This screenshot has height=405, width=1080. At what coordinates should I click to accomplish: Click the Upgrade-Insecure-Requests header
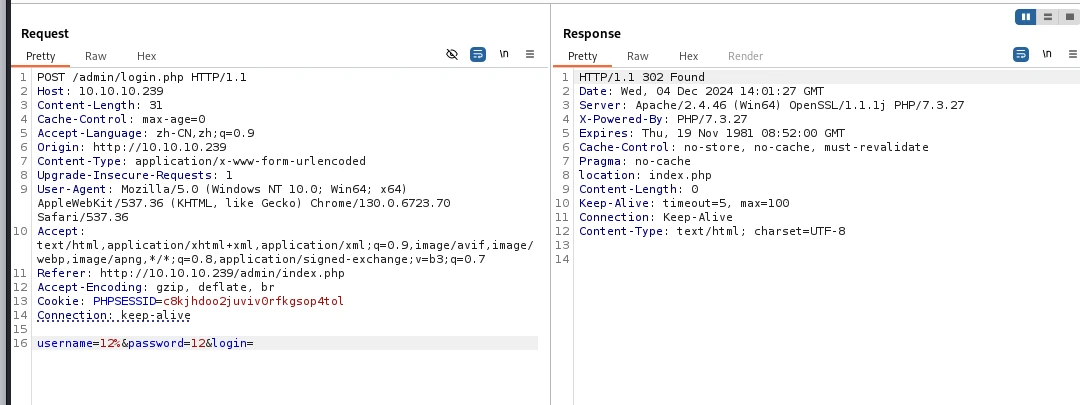pos(135,175)
